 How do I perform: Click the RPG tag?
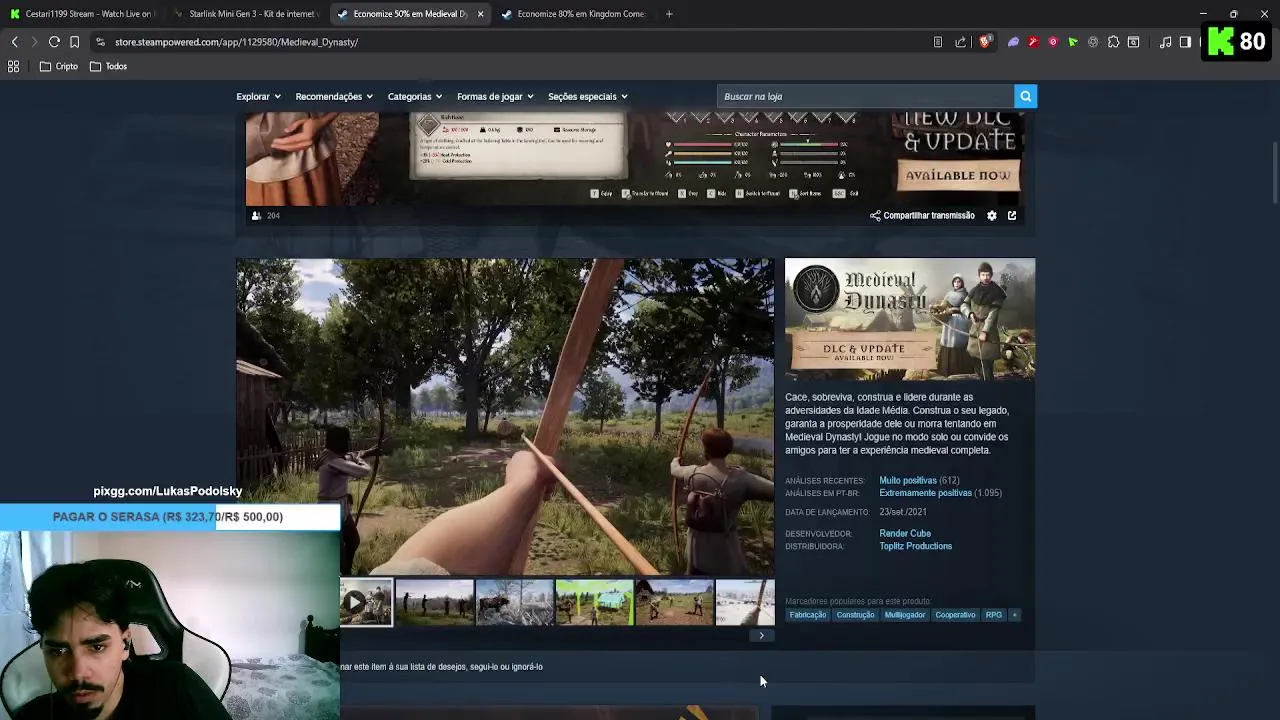pyautogui.click(x=993, y=615)
